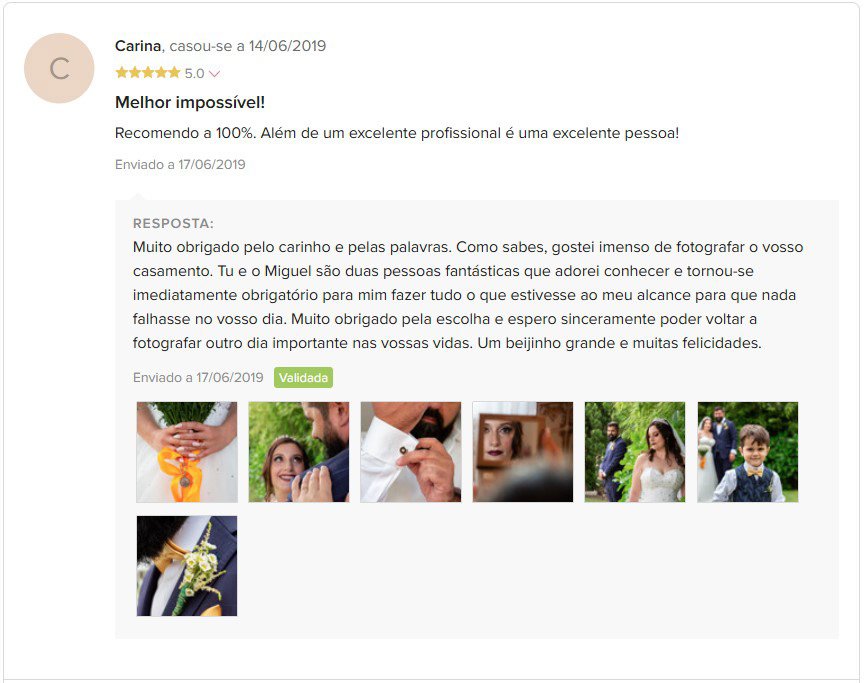864x683 pixels.
Task: Click the green Validada badge
Action: coord(303,377)
